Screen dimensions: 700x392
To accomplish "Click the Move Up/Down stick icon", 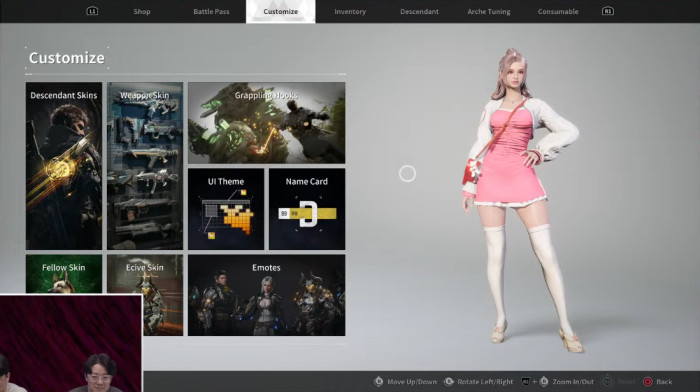I will pyautogui.click(x=379, y=382).
